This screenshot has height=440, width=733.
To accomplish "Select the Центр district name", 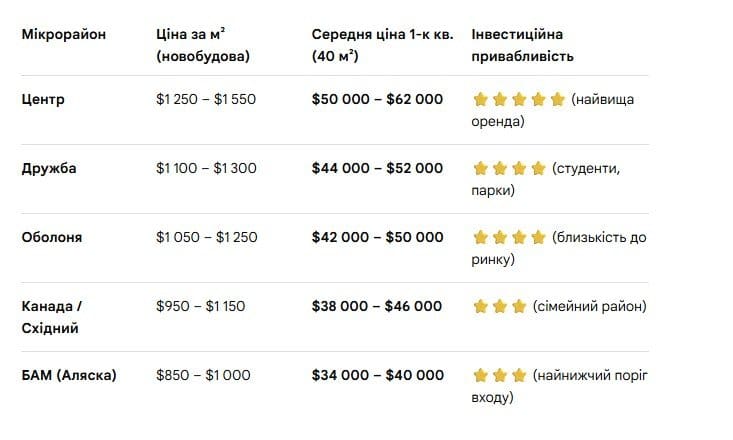I will (44, 99).
